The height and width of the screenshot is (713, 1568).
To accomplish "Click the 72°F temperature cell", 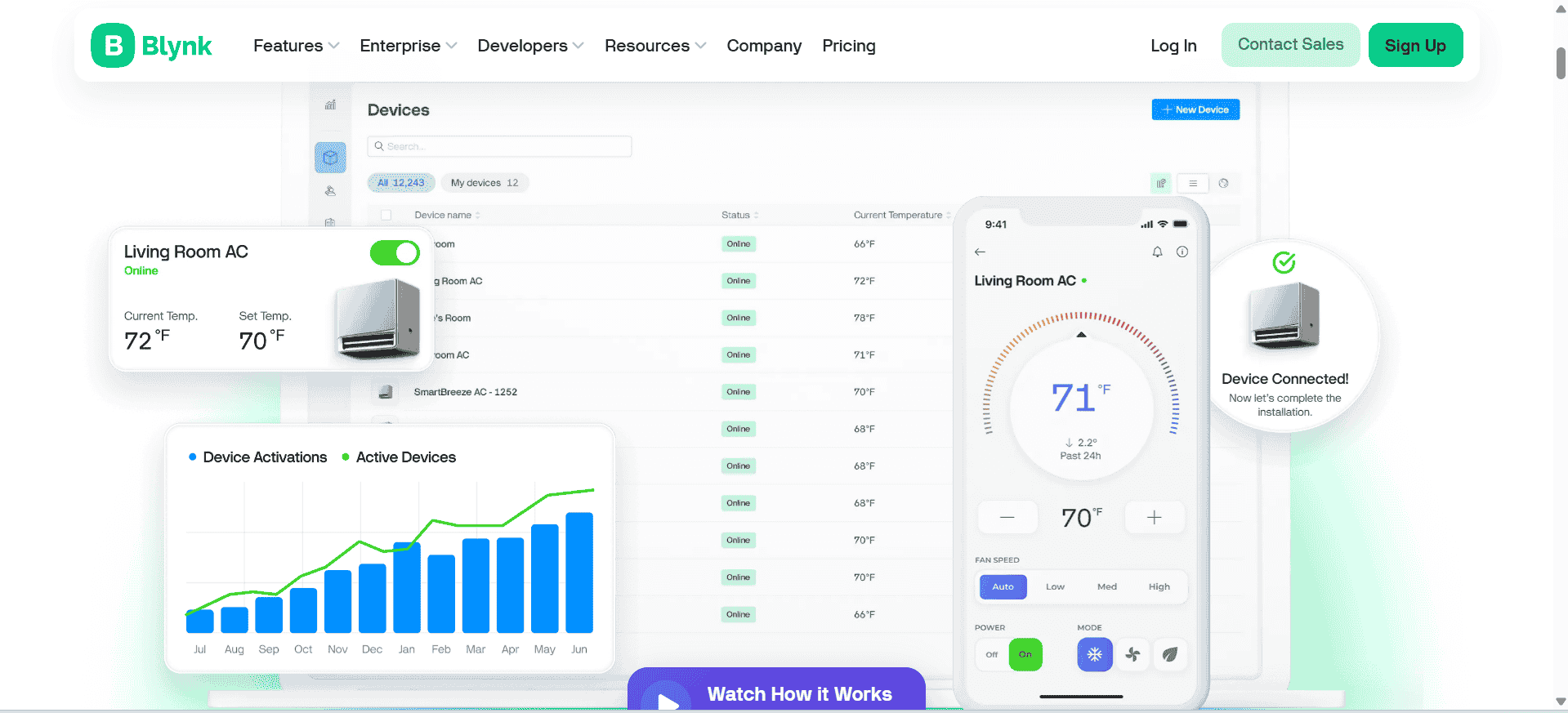I will (x=864, y=281).
